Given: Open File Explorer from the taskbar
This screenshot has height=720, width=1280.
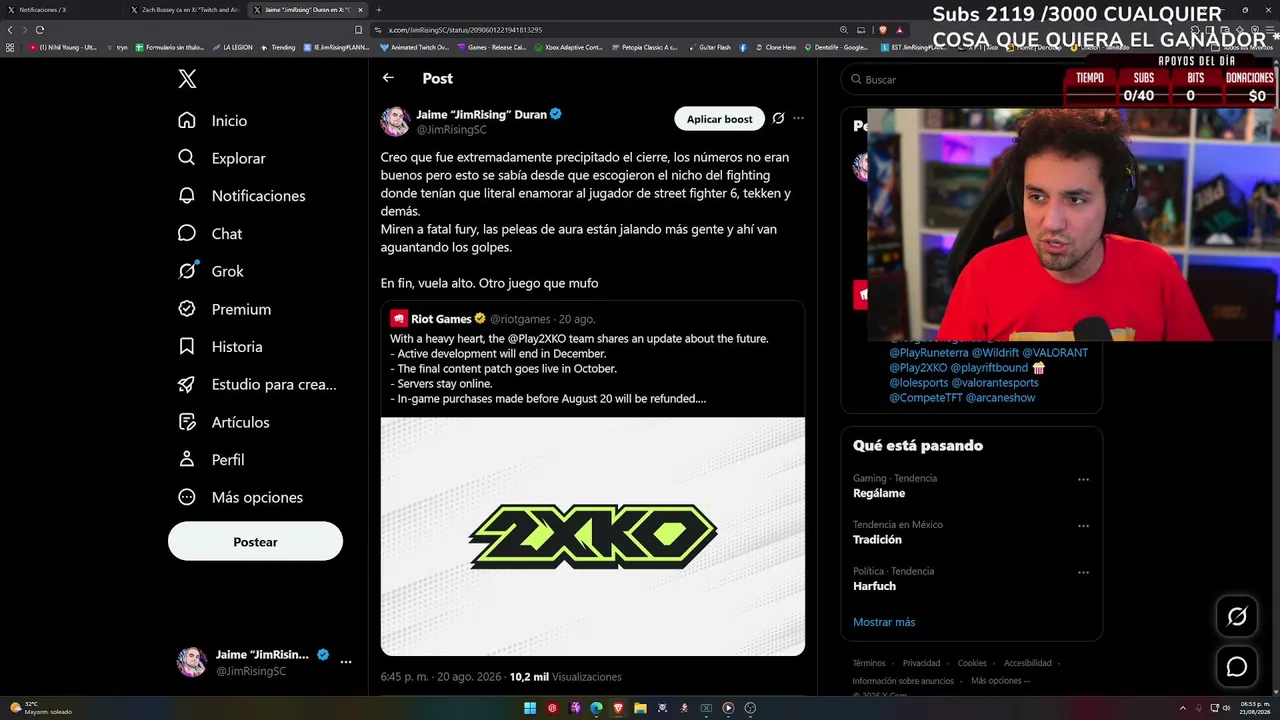Looking at the screenshot, I should coord(640,708).
